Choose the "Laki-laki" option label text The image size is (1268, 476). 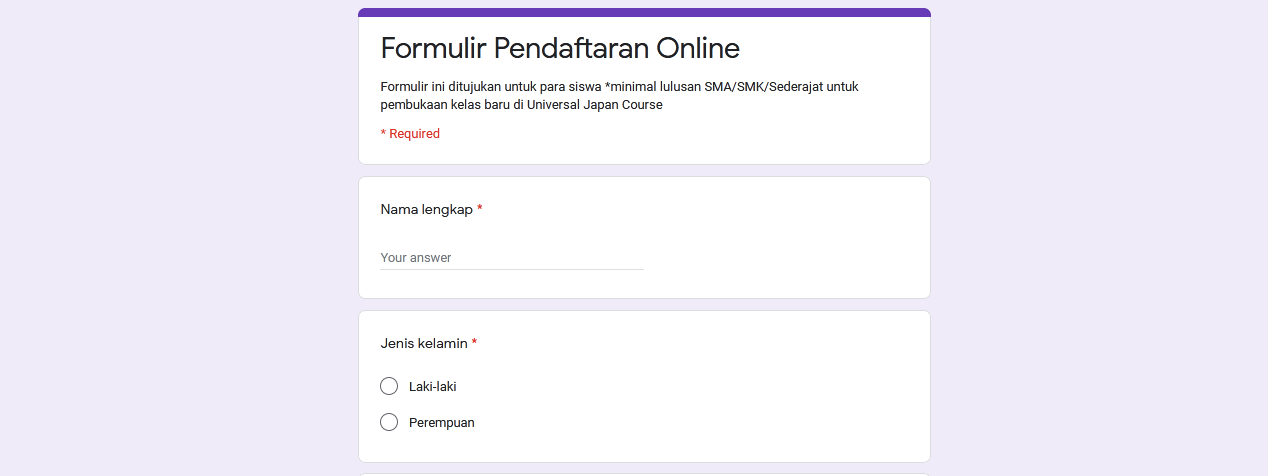[x=432, y=386]
